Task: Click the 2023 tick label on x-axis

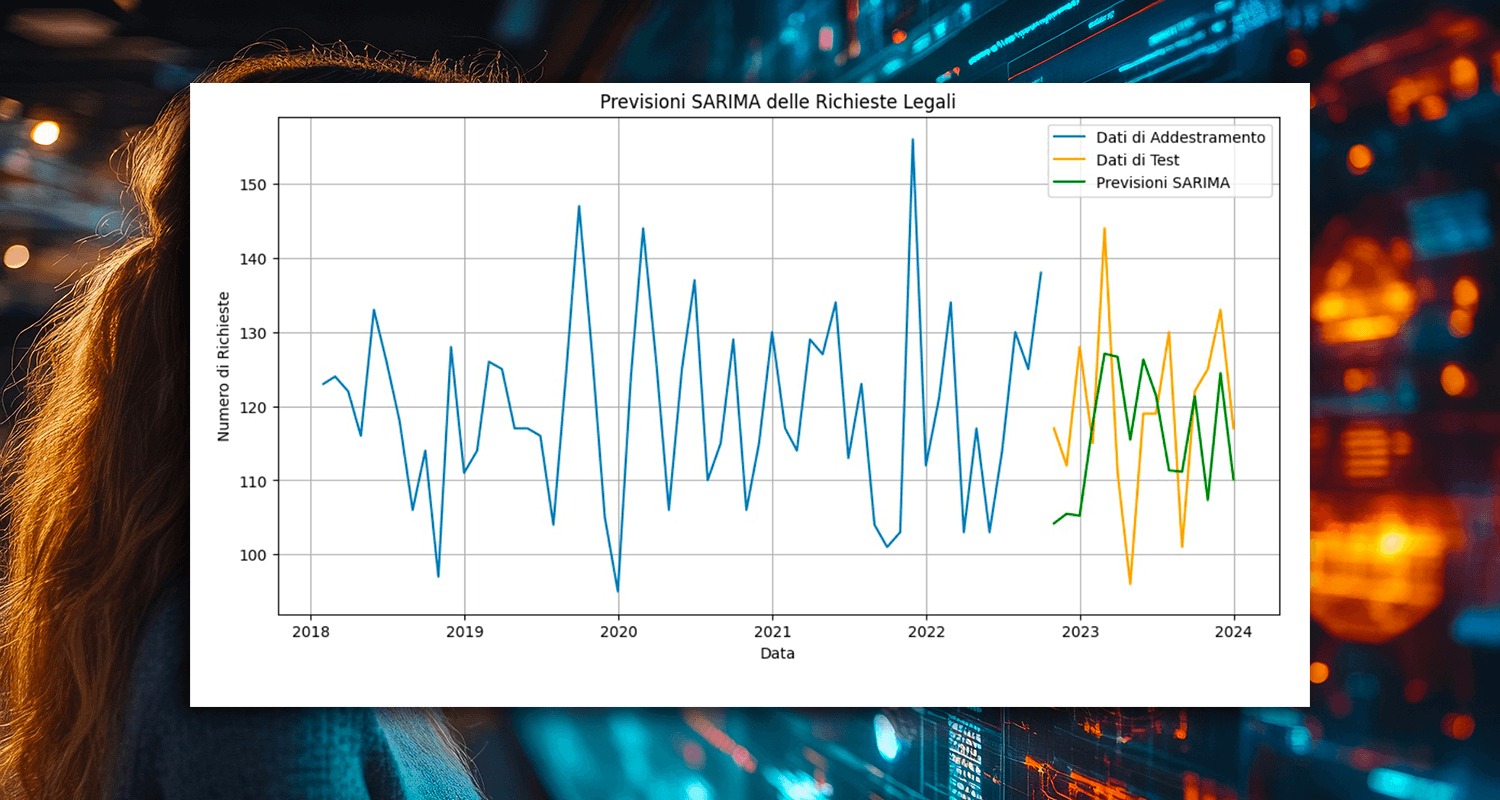Action: pos(1079,632)
